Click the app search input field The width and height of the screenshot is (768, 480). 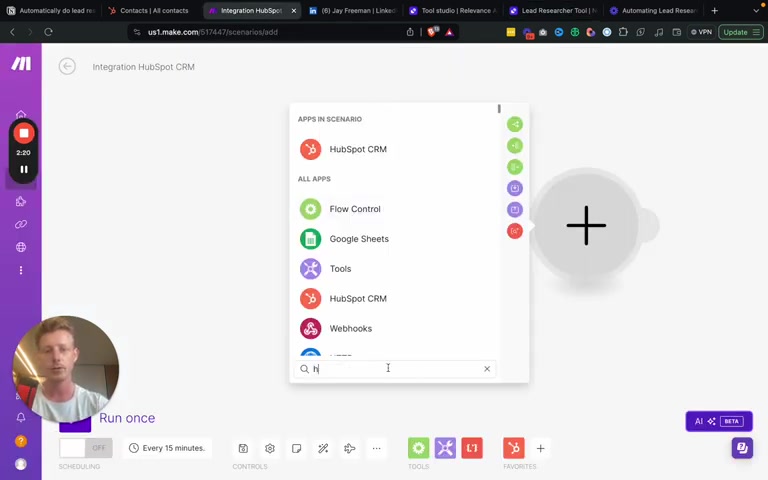(x=395, y=369)
